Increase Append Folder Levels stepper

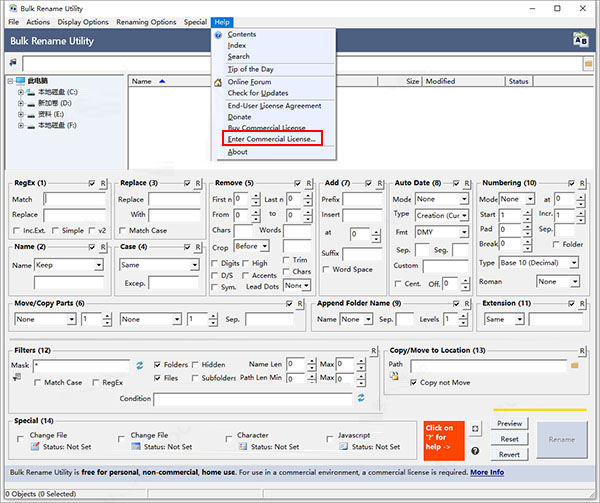tap(463, 316)
